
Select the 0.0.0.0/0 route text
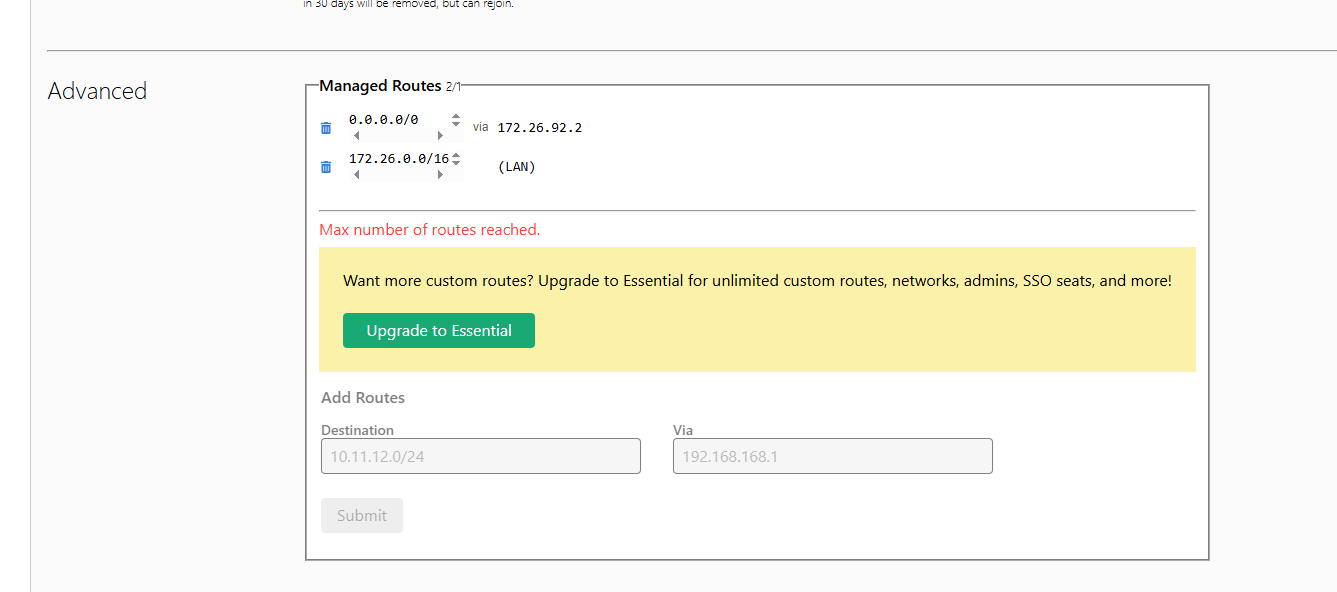tap(383, 120)
